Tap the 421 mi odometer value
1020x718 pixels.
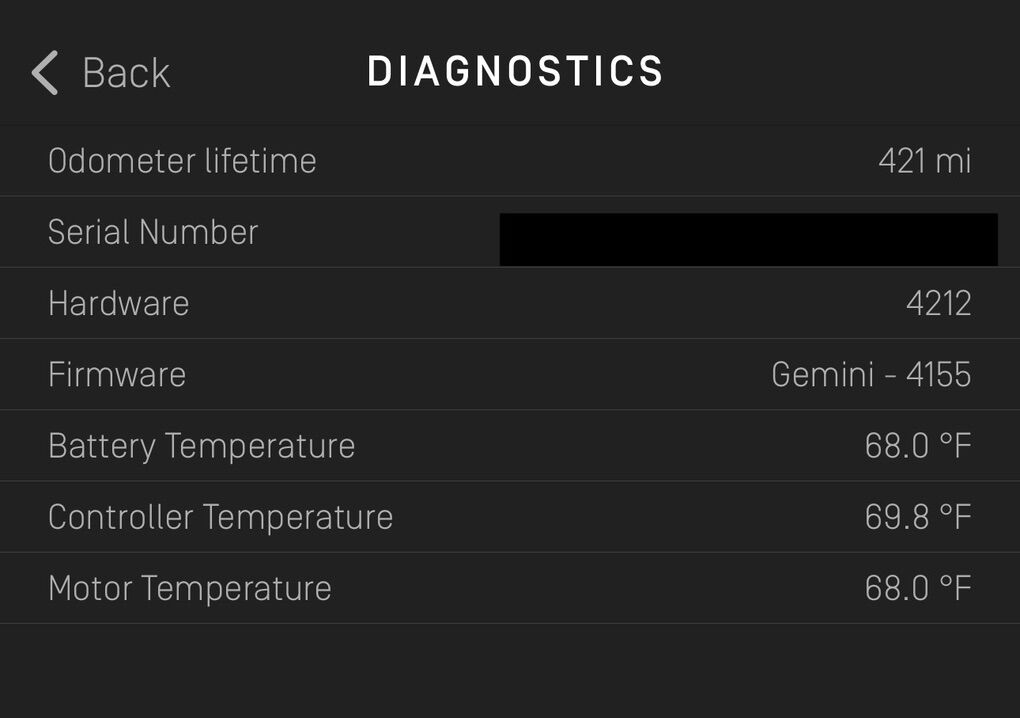pos(924,161)
